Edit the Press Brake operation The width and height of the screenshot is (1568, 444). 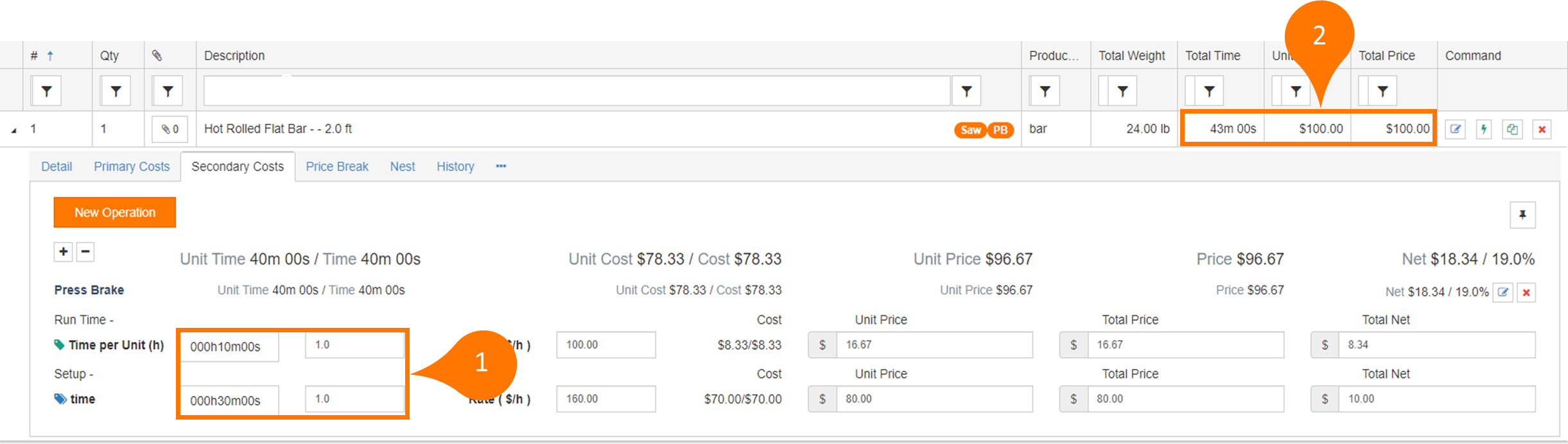tap(1503, 292)
